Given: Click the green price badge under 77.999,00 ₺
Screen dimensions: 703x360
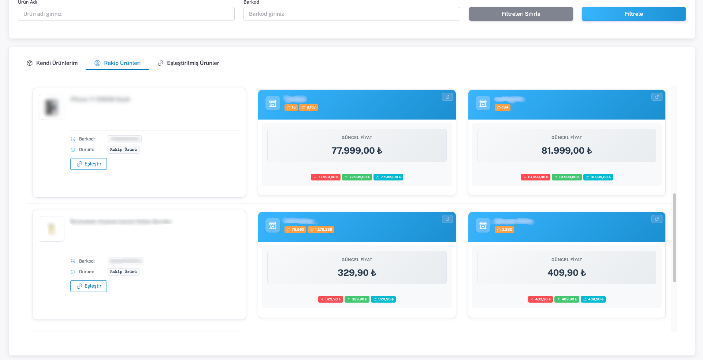Looking at the screenshot, I should pos(357,177).
